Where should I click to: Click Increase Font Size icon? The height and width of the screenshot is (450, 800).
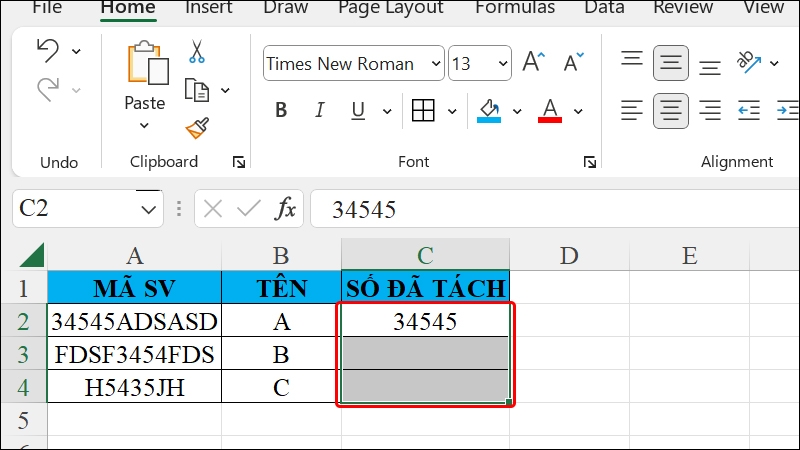534,62
